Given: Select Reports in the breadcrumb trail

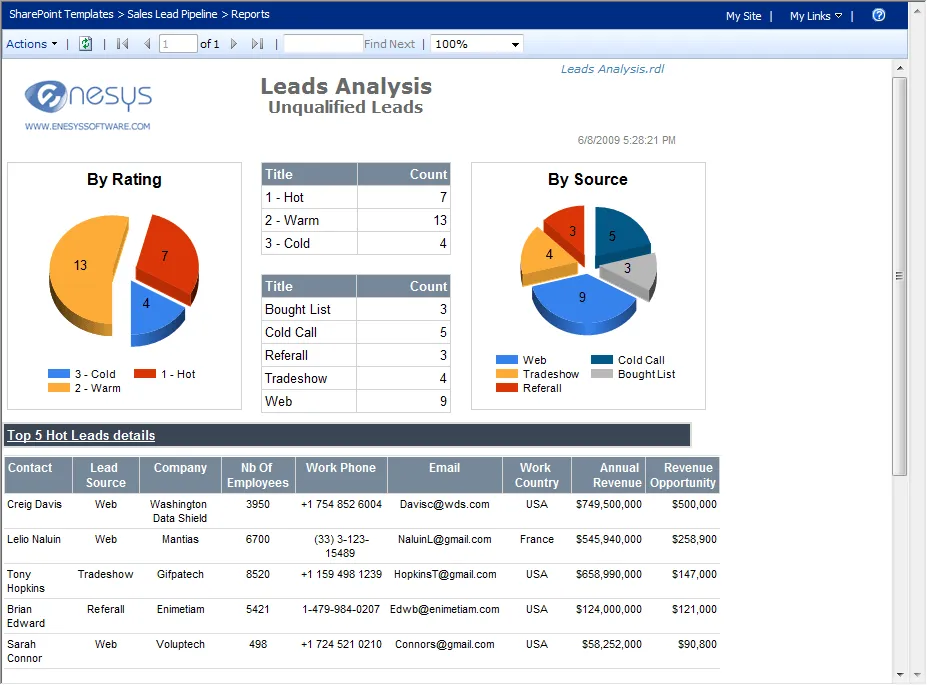Looking at the screenshot, I should [250, 14].
